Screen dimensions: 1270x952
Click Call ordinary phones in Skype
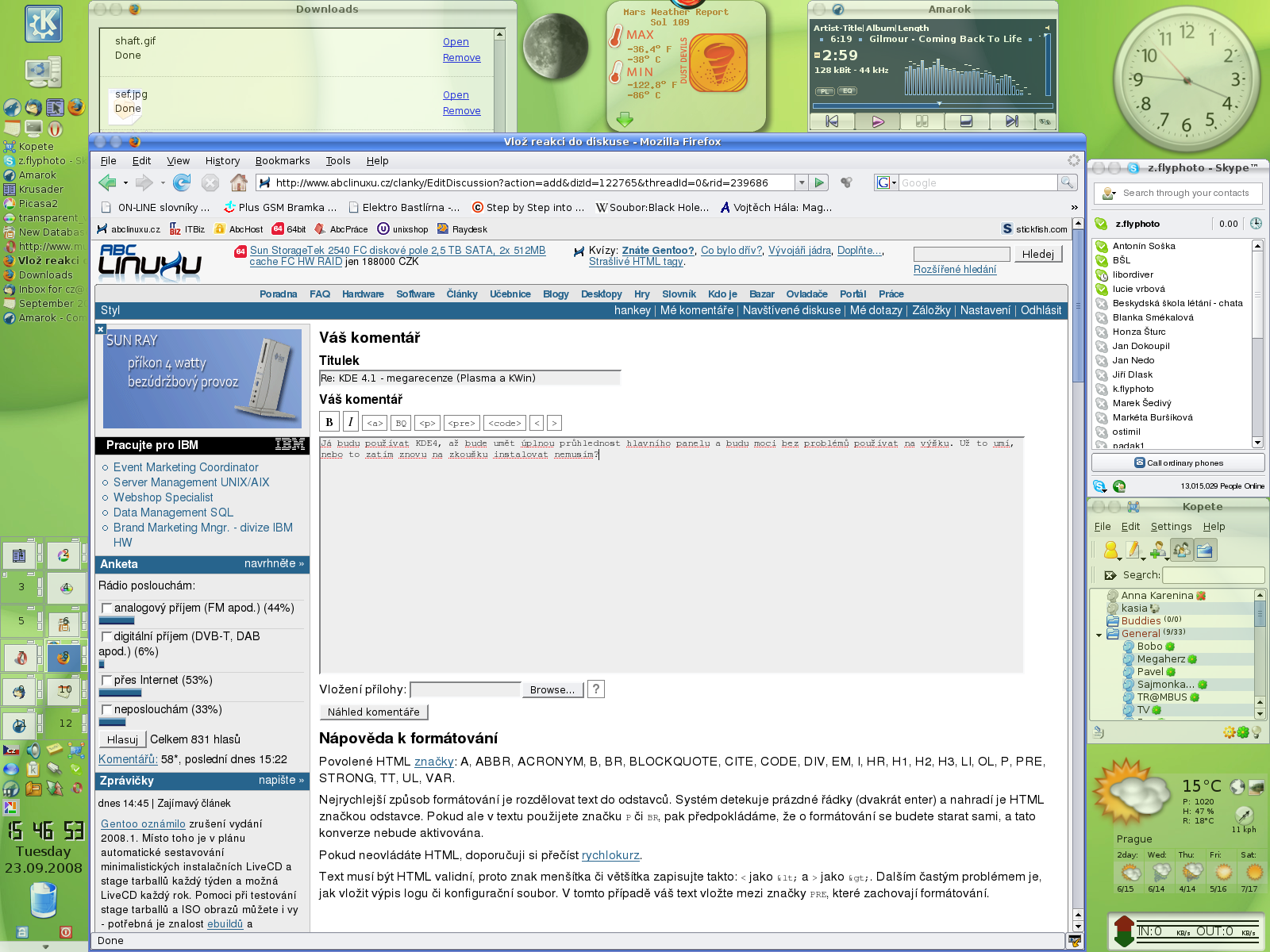point(1179,463)
